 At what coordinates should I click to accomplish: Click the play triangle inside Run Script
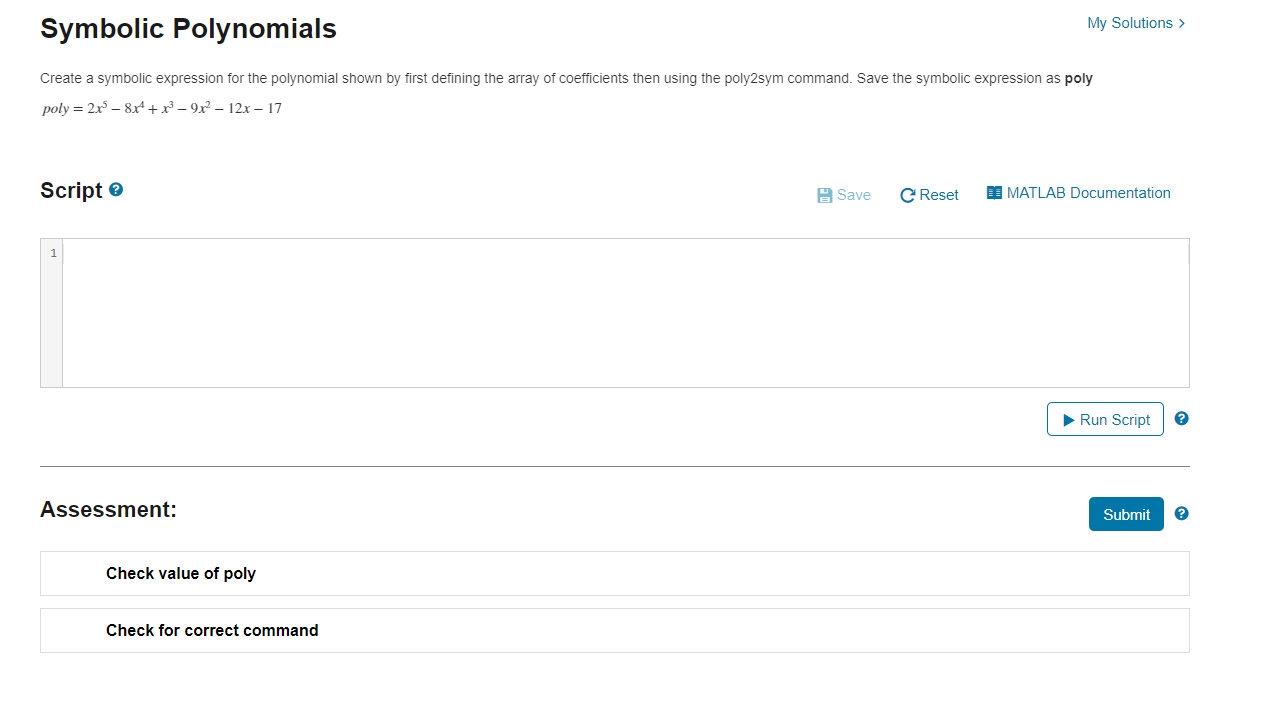1070,419
